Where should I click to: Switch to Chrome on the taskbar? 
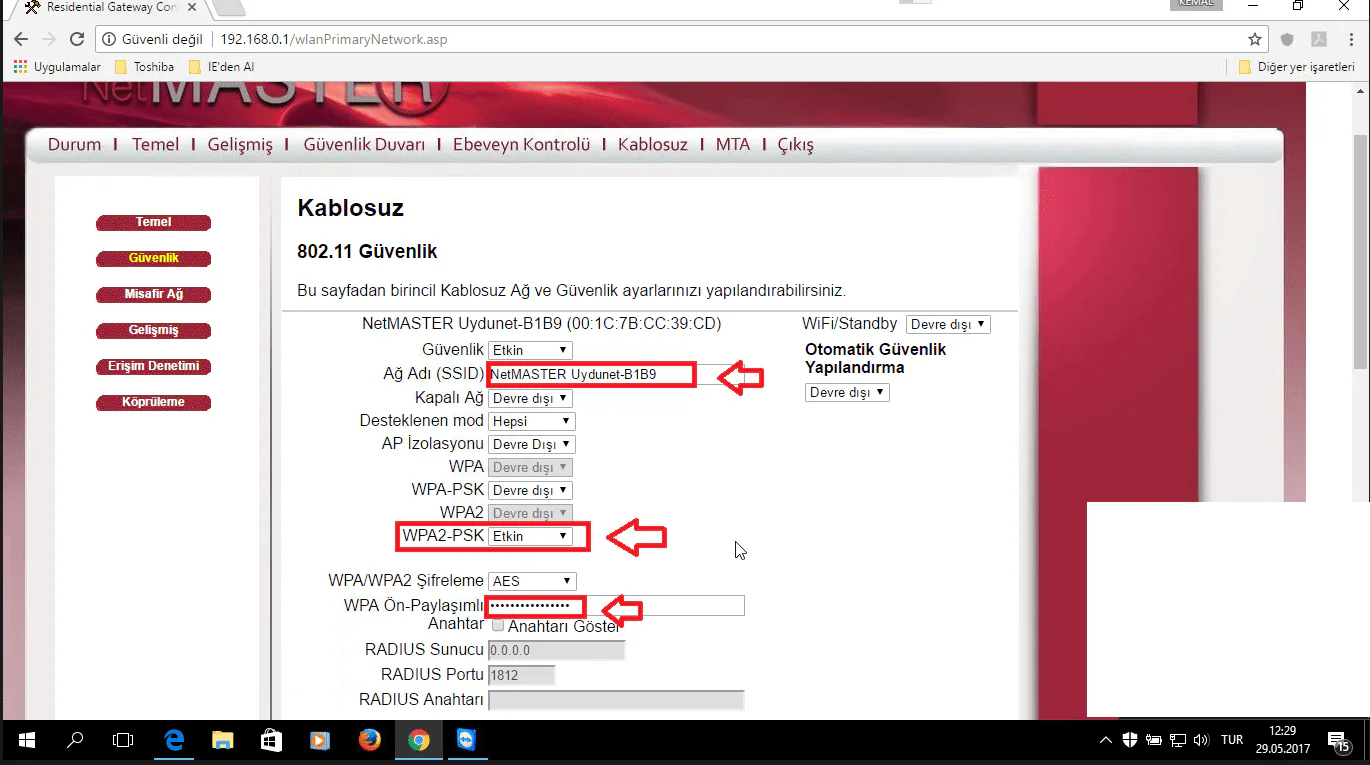pos(418,741)
